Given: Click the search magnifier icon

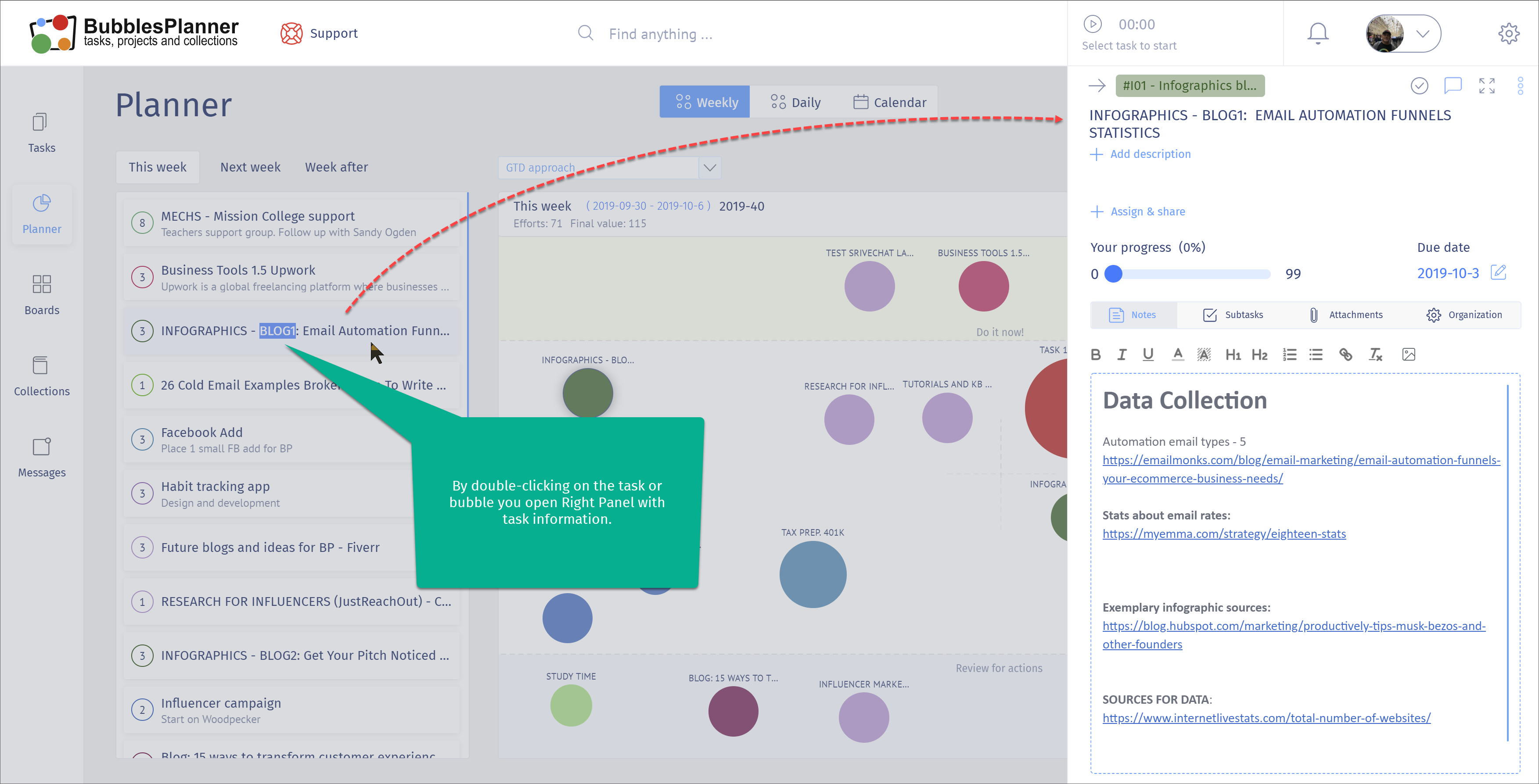Looking at the screenshot, I should click(x=586, y=33).
